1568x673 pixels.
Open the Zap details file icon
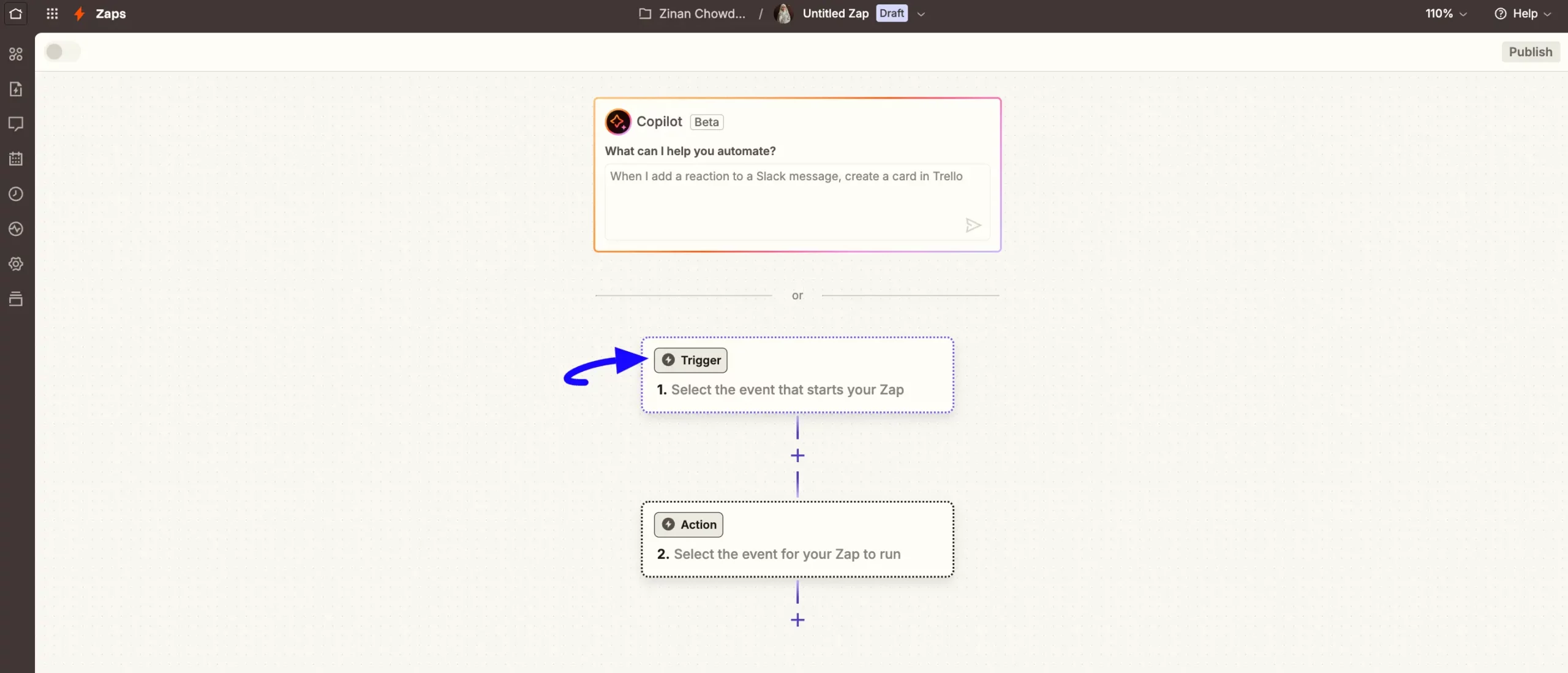[16, 89]
